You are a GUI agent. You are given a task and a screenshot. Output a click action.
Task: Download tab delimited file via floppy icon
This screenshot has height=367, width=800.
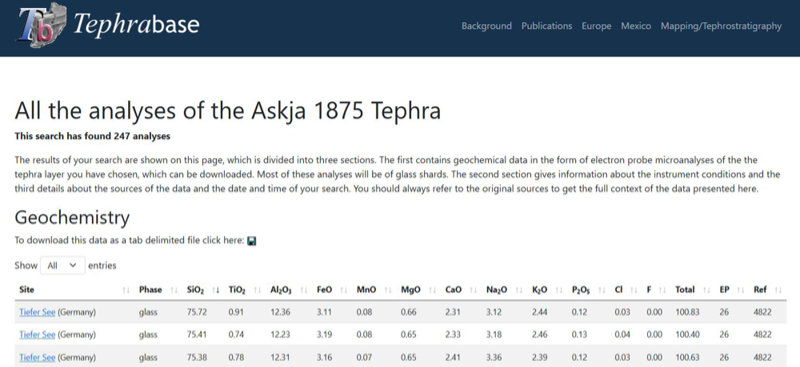click(x=251, y=240)
